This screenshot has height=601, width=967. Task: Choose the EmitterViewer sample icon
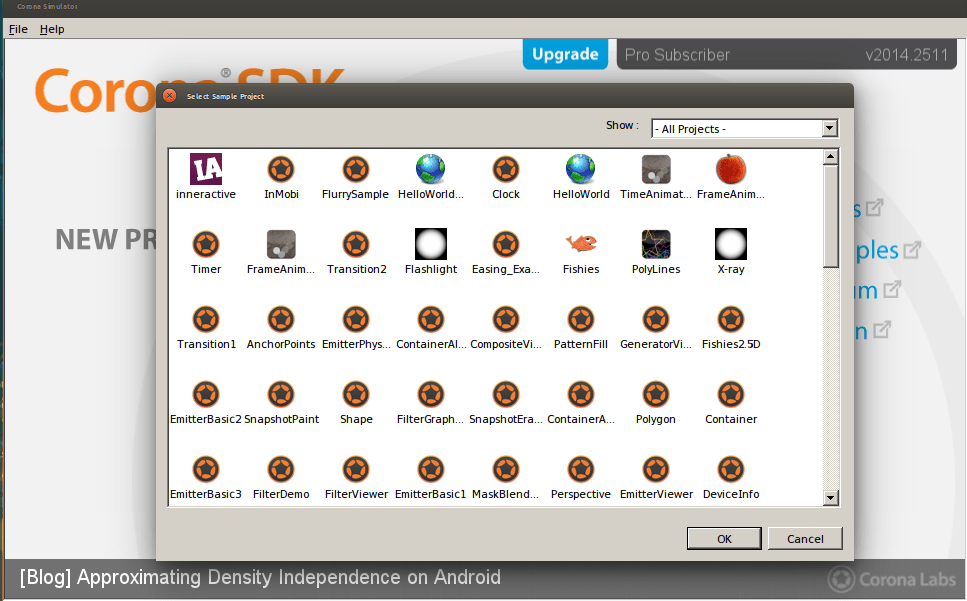point(656,470)
